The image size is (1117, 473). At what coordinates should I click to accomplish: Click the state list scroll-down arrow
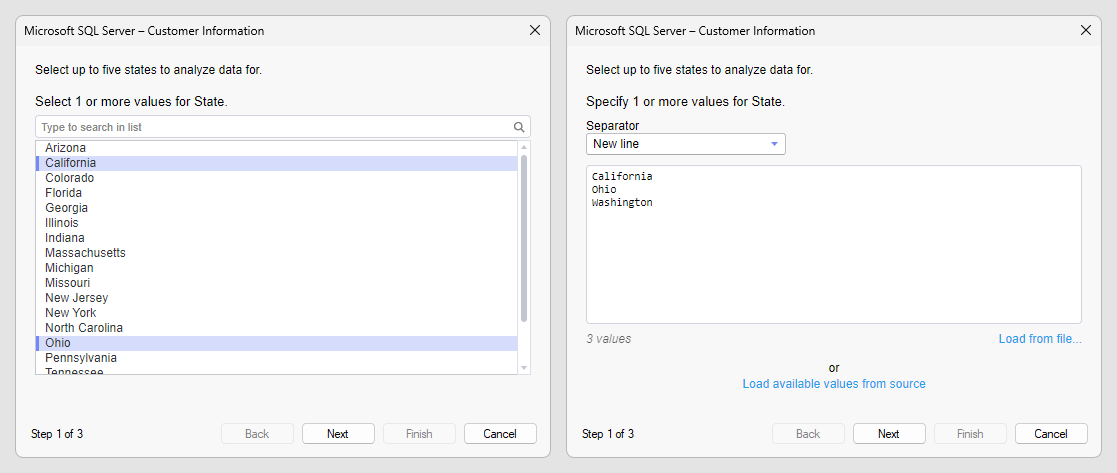524,368
